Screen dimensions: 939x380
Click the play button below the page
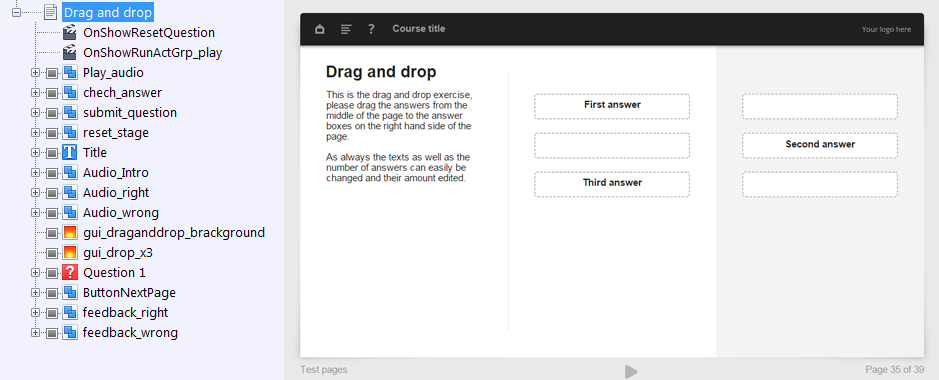click(631, 372)
